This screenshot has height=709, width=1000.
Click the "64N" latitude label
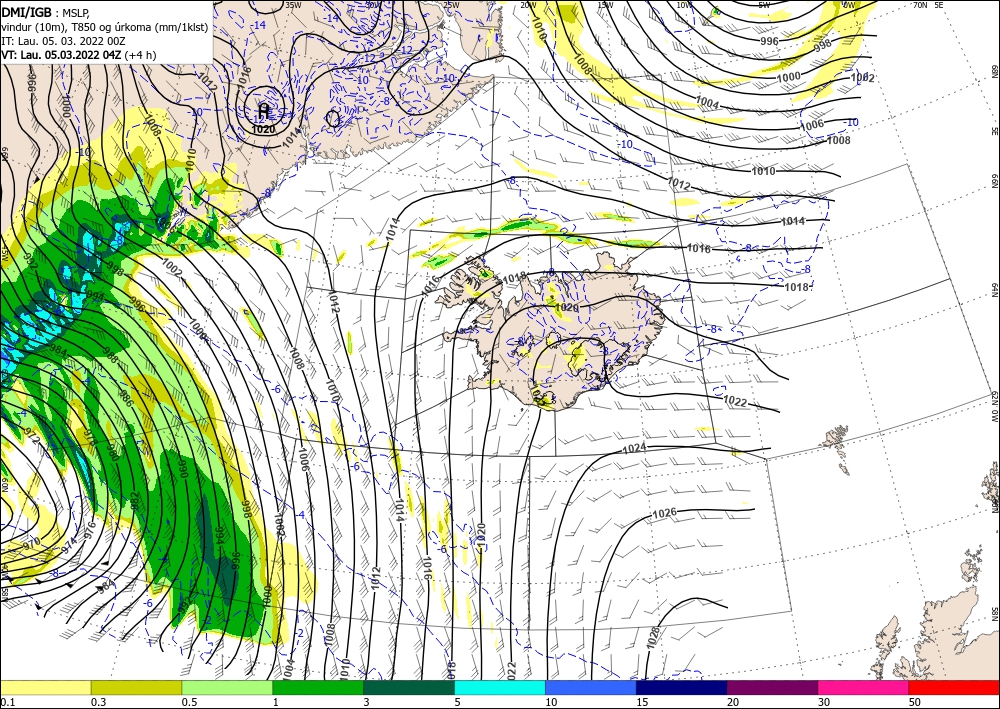coord(995,289)
